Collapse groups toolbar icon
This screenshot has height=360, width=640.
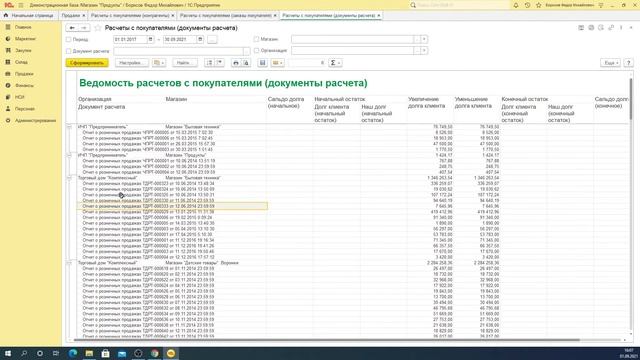pos(219,63)
